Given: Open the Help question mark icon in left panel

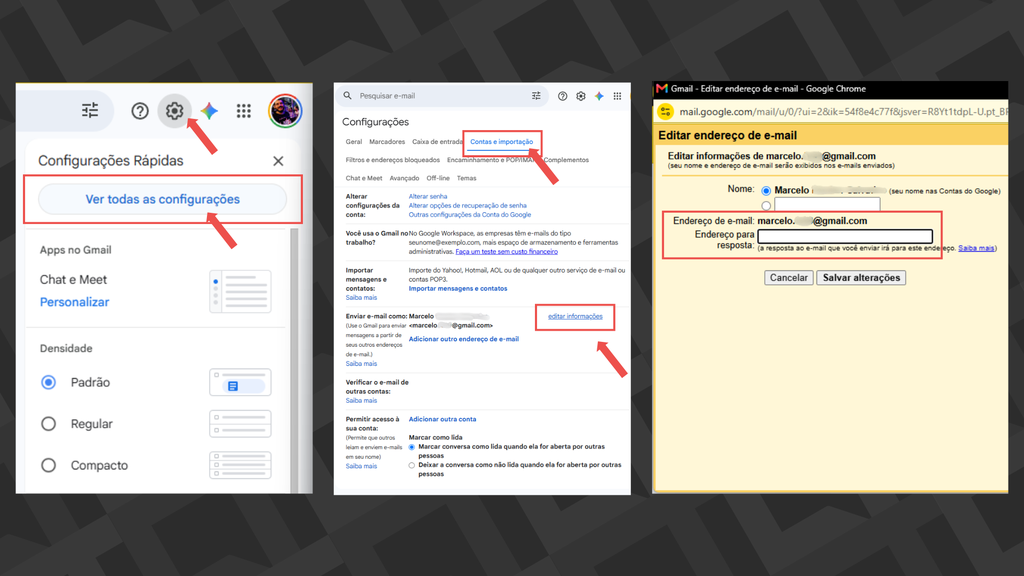Looking at the screenshot, I should (x=140, y=111).
